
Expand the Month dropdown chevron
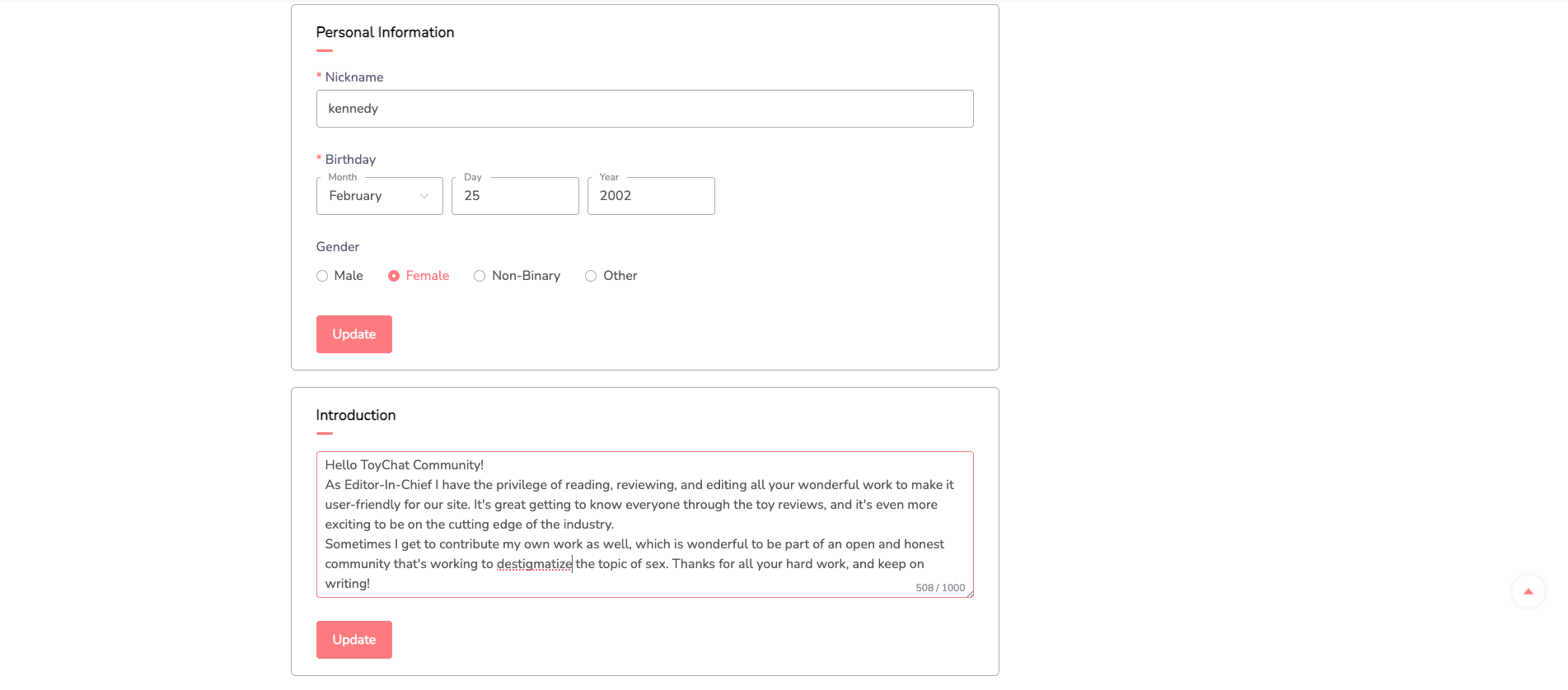click(424, 196)
